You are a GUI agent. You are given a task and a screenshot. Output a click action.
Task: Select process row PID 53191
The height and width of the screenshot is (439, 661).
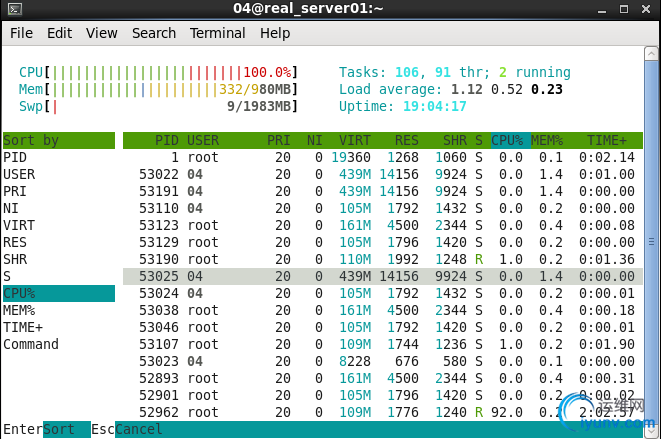(x=383, y=191)
